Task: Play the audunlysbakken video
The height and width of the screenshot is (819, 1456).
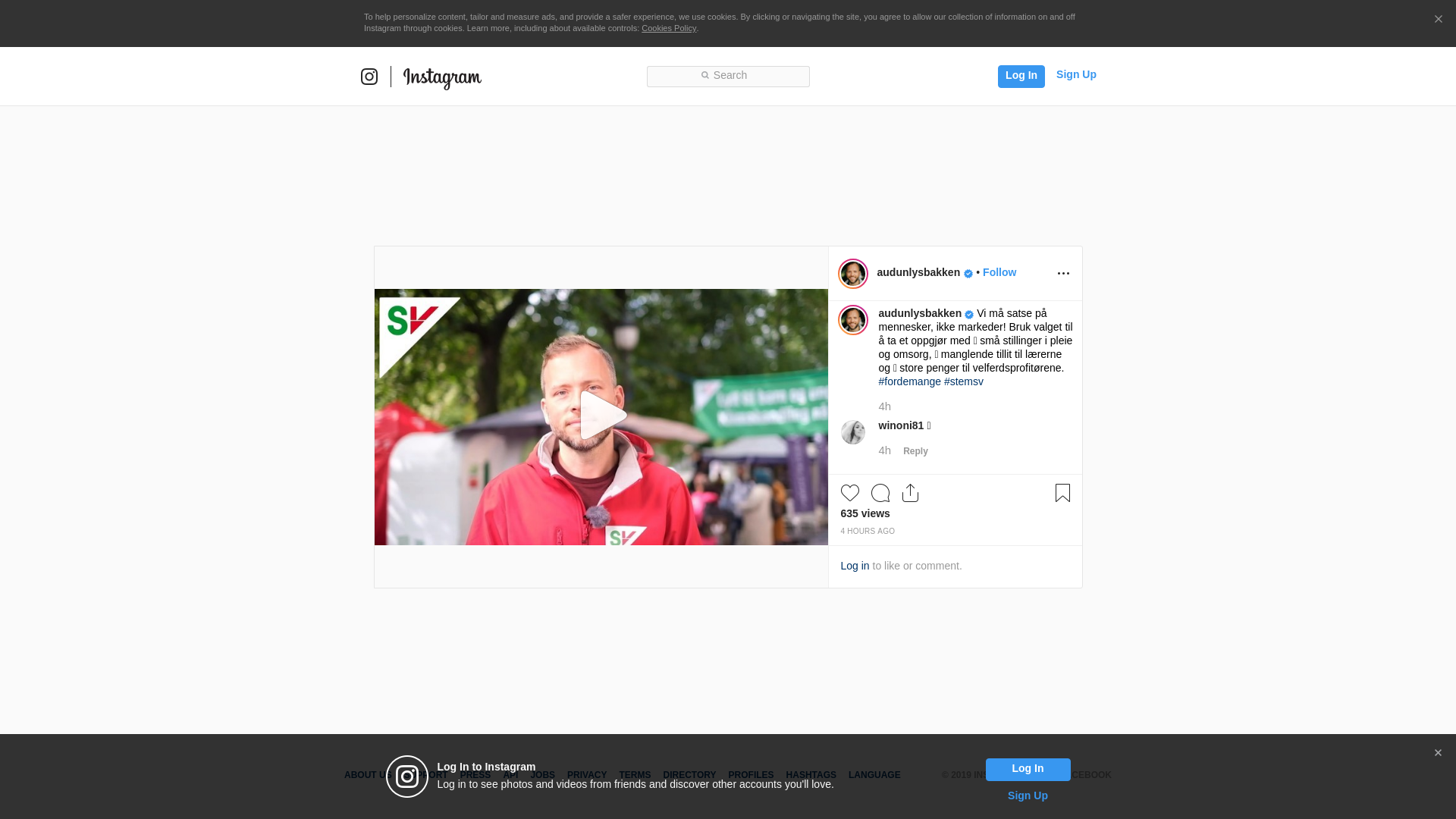Action: pyautogui.click(x=604, y=416)
